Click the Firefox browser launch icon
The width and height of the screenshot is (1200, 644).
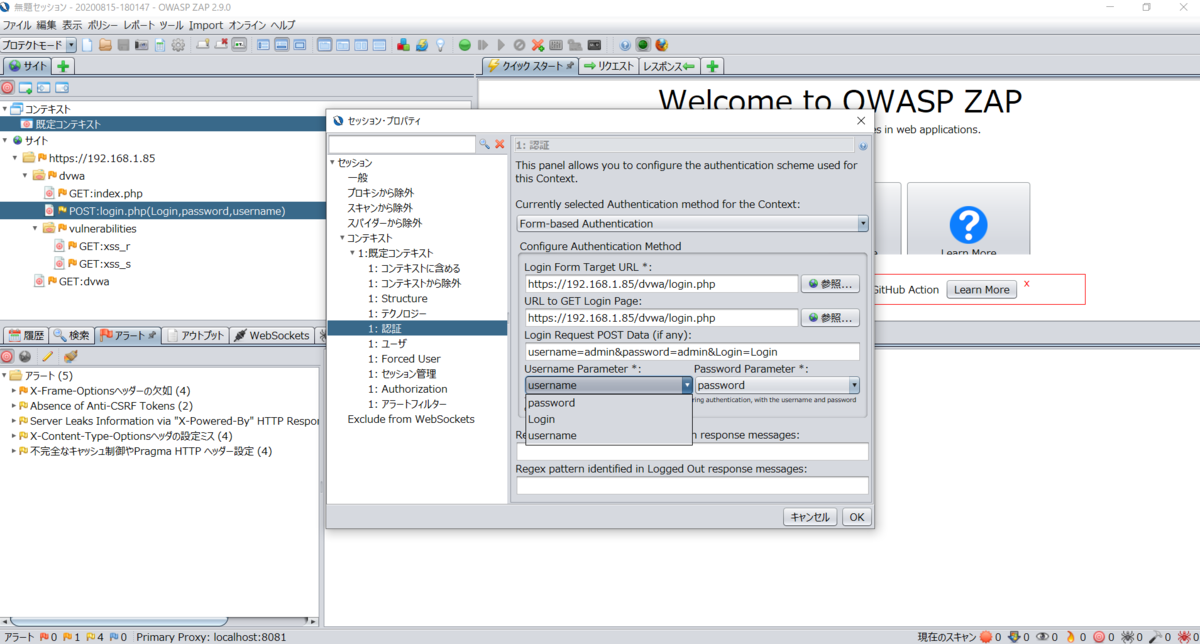[661, 45]
